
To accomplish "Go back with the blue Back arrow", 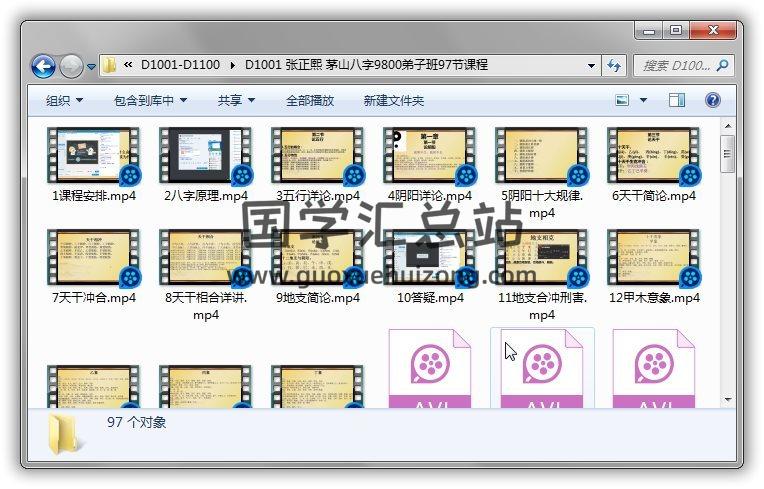I will 43,66.
